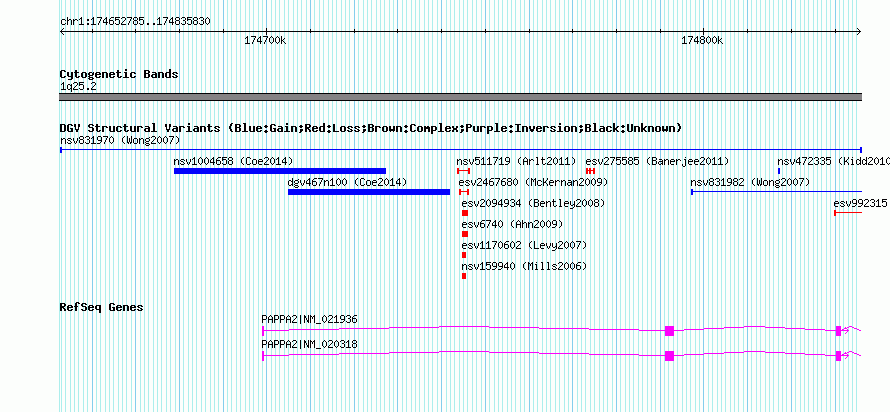
Task: Click the 174800k ruler label
Action: pyautogui.click(x=702, y=41)
